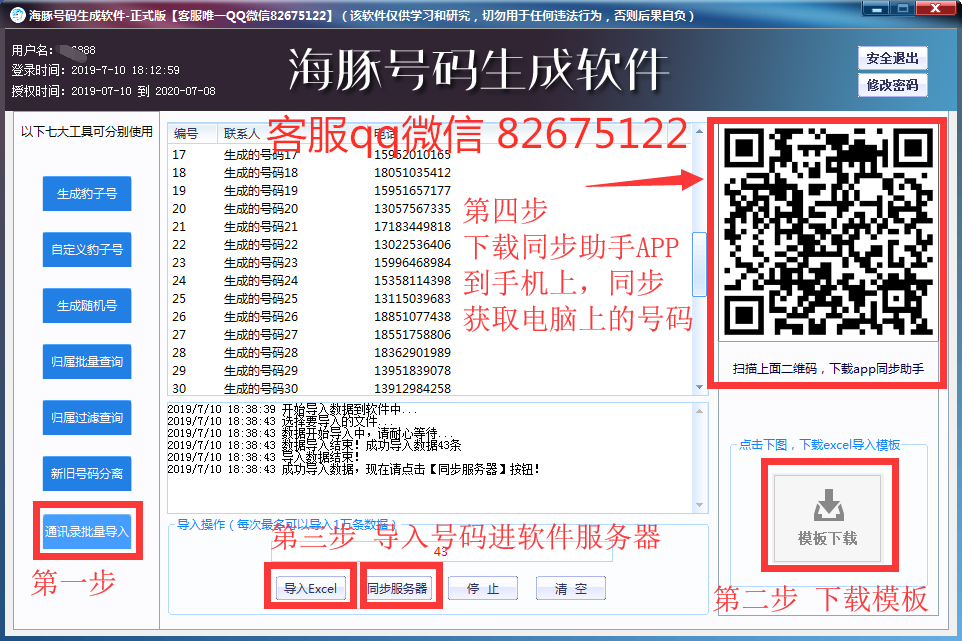
Task: Click phone number 18551758806
Action: (412, 334)
